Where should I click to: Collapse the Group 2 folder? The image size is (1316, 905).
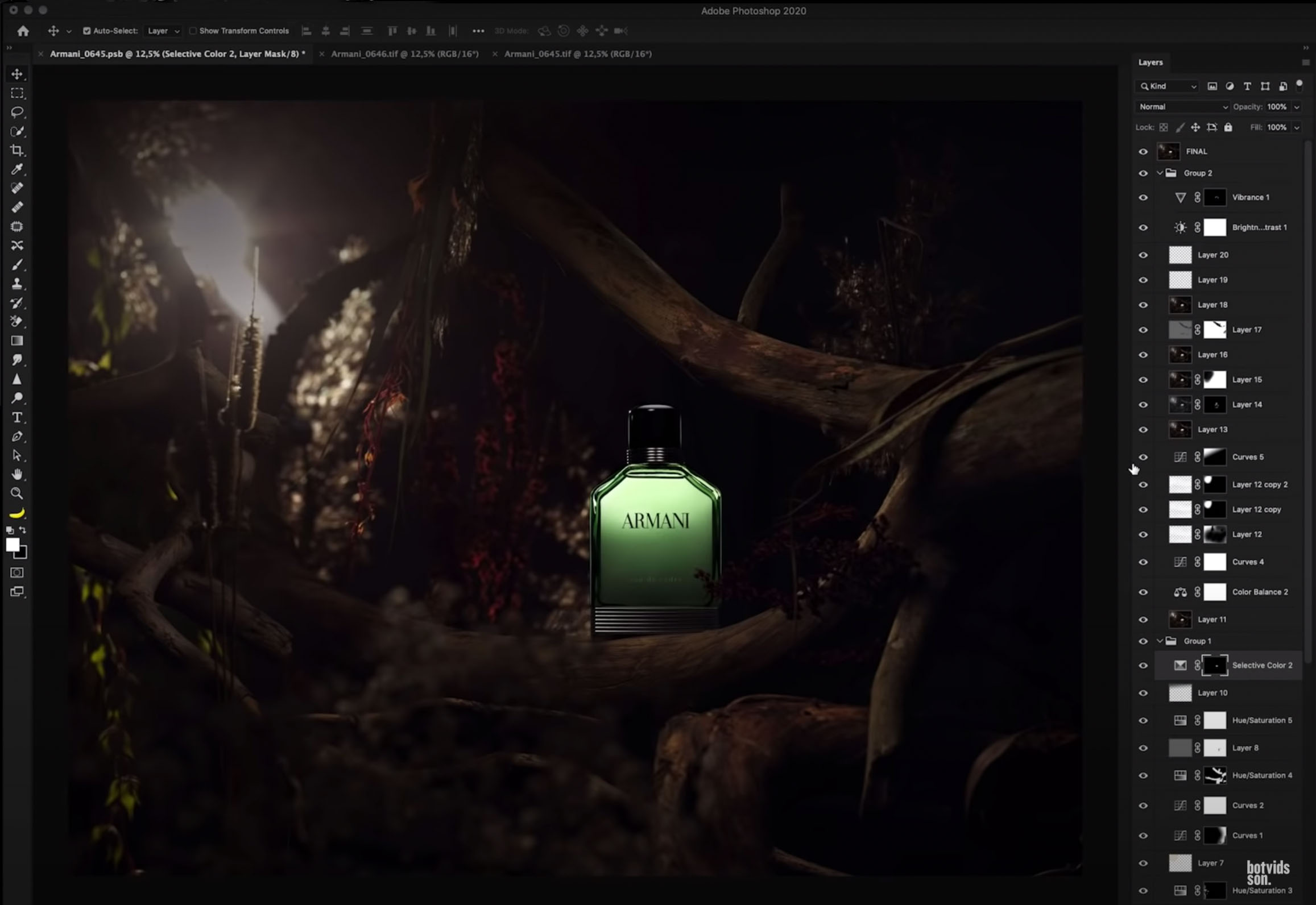point(1160,173)
